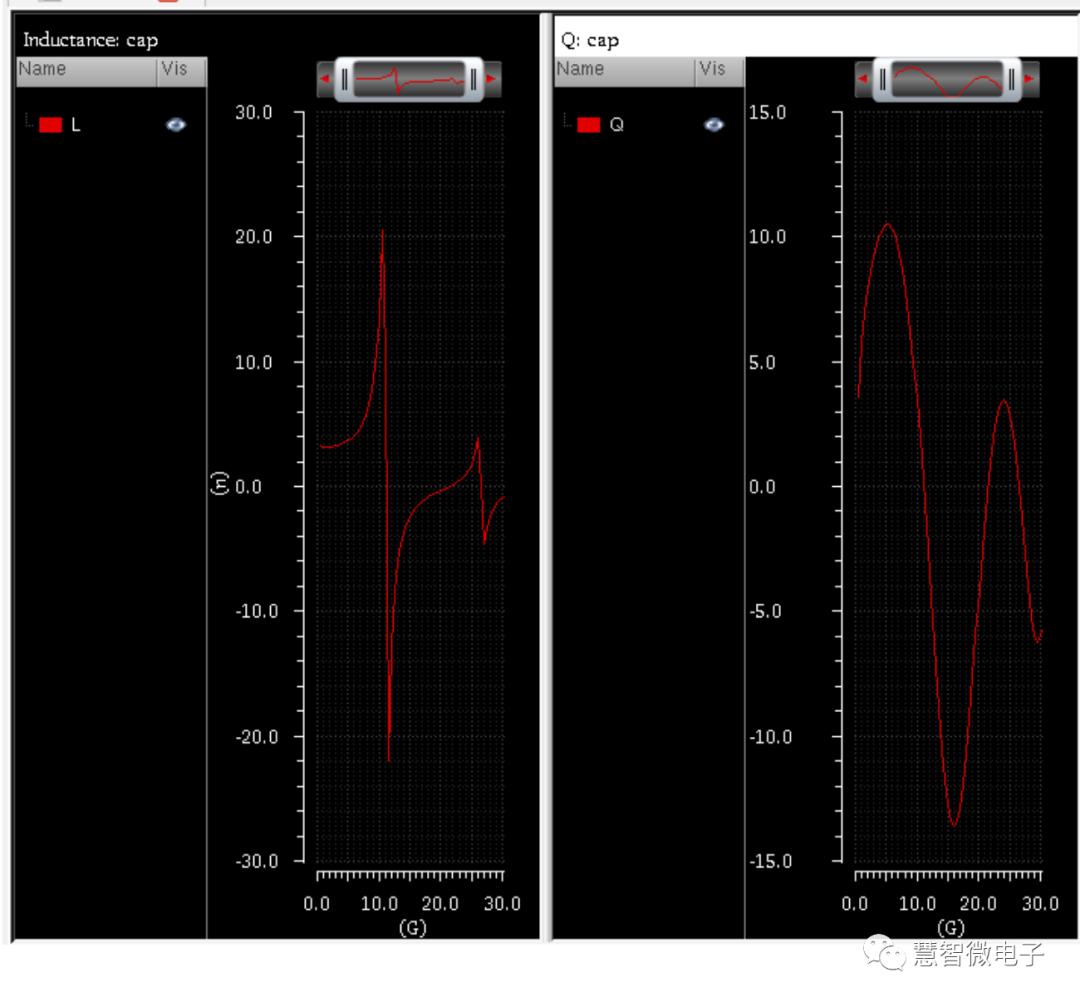This screenshot has width=1080, height=1002.
Task: Click the Vis column header in Q panel
Action: pos(720,71)
